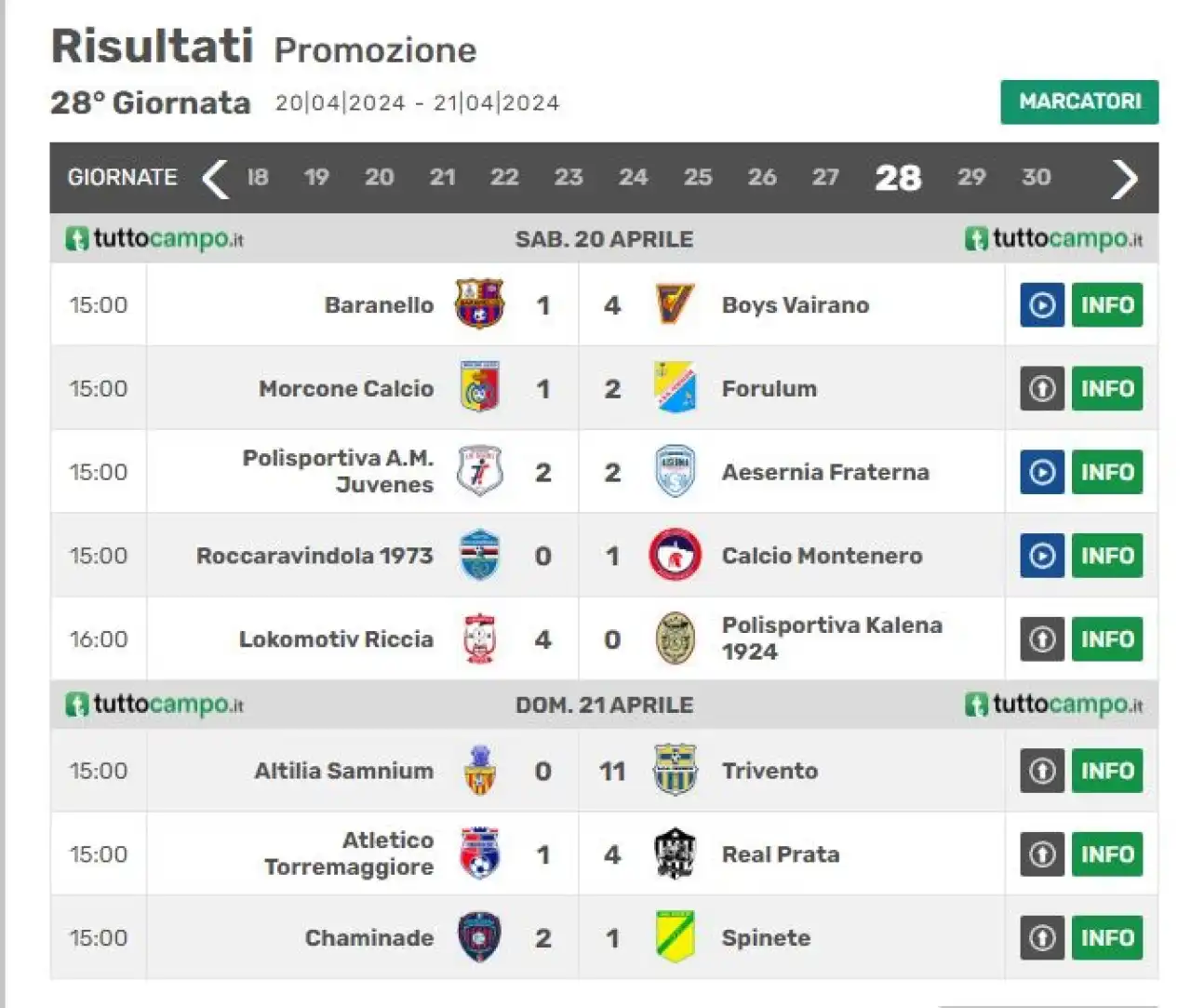Click the Baranello team crest

coord(479,304)
